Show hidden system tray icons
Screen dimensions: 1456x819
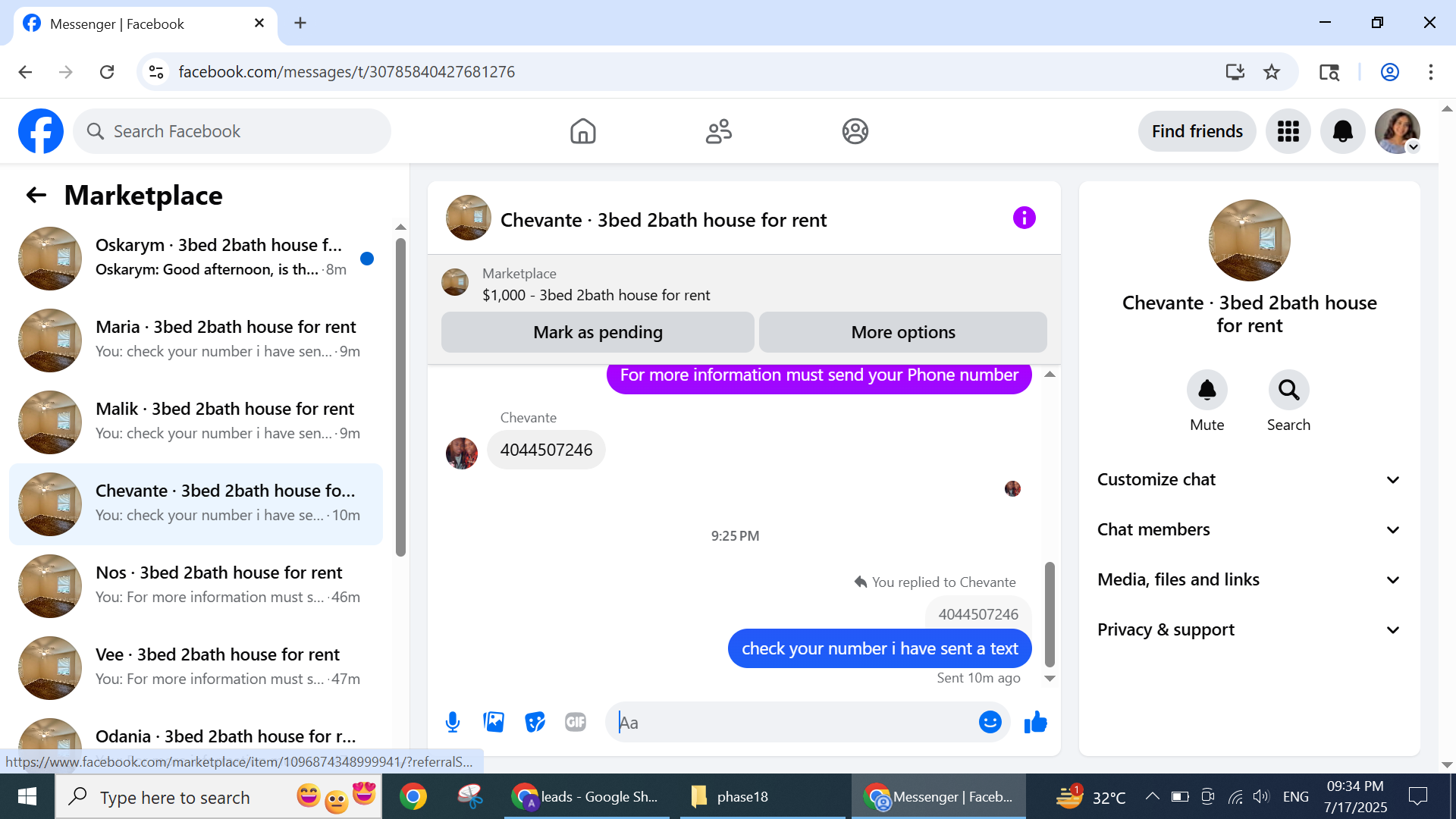tap(1152, 796)
